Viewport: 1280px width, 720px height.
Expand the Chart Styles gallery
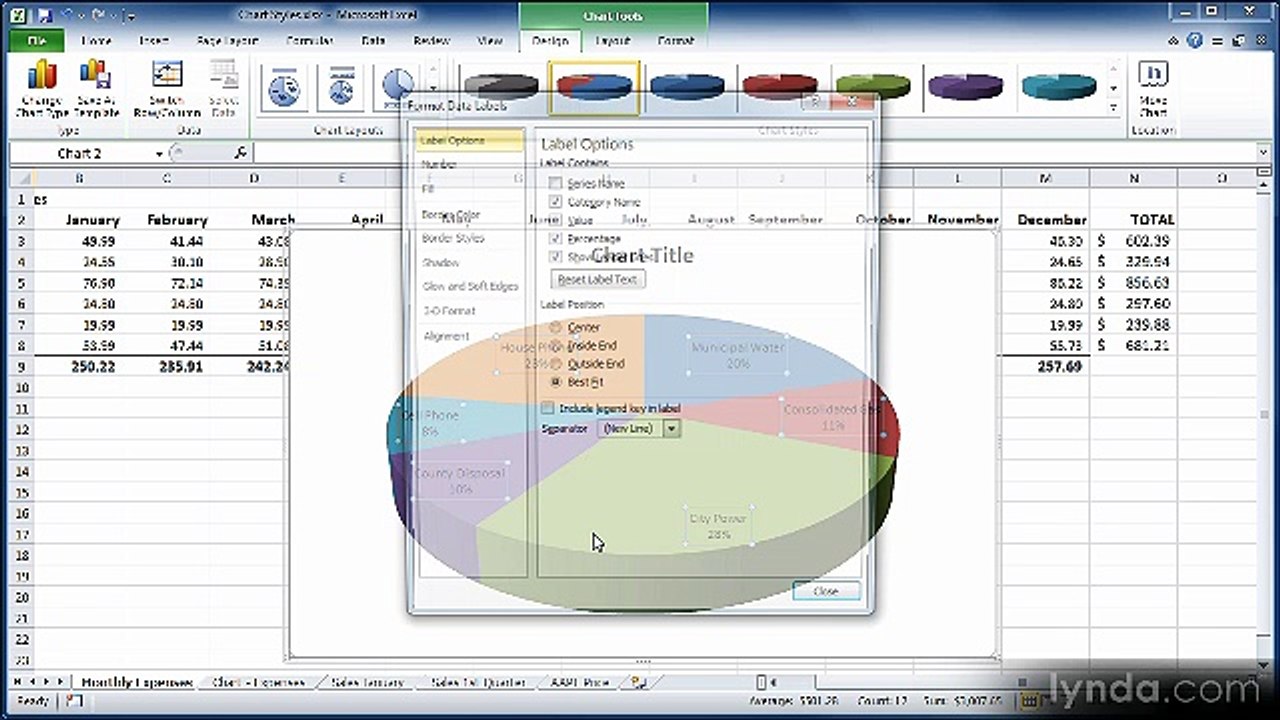click(1114, 106)
